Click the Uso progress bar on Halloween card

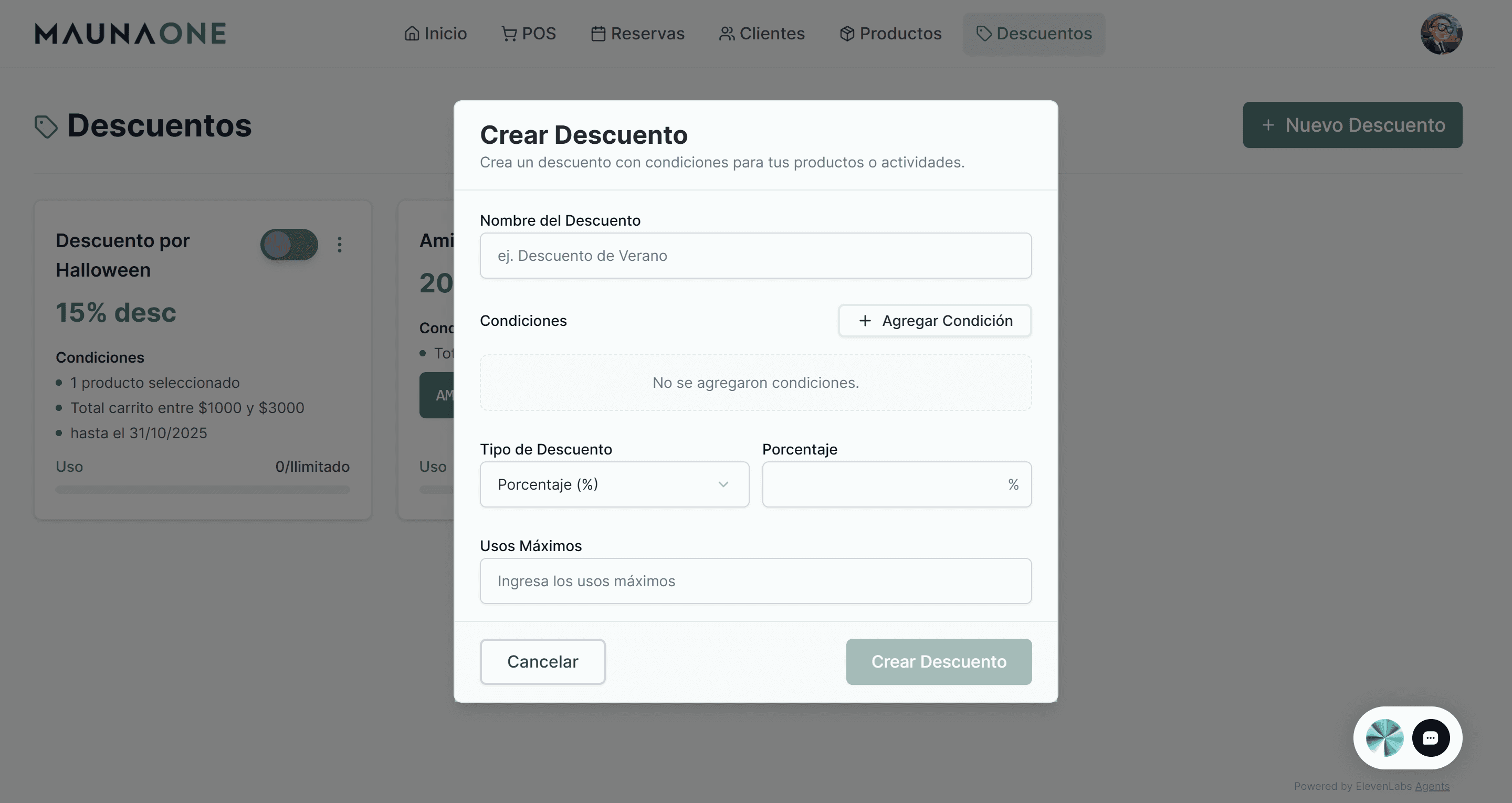click(203, 489)
